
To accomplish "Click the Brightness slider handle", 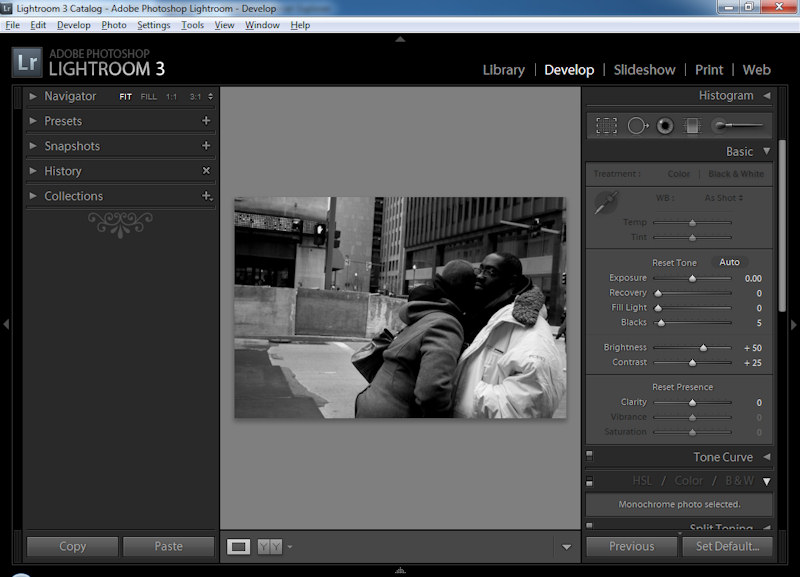I will coord(704,348).
